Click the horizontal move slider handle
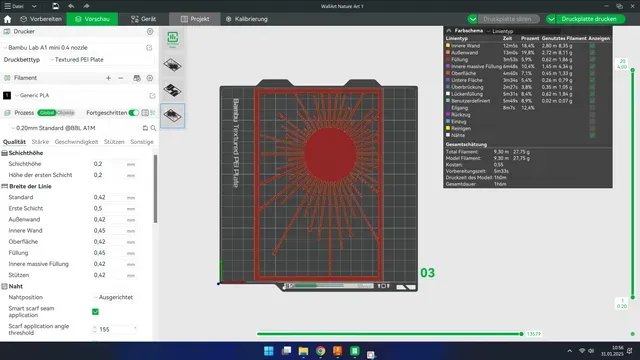The width and height of the screenshot is (640, 360). coord(521,334)
